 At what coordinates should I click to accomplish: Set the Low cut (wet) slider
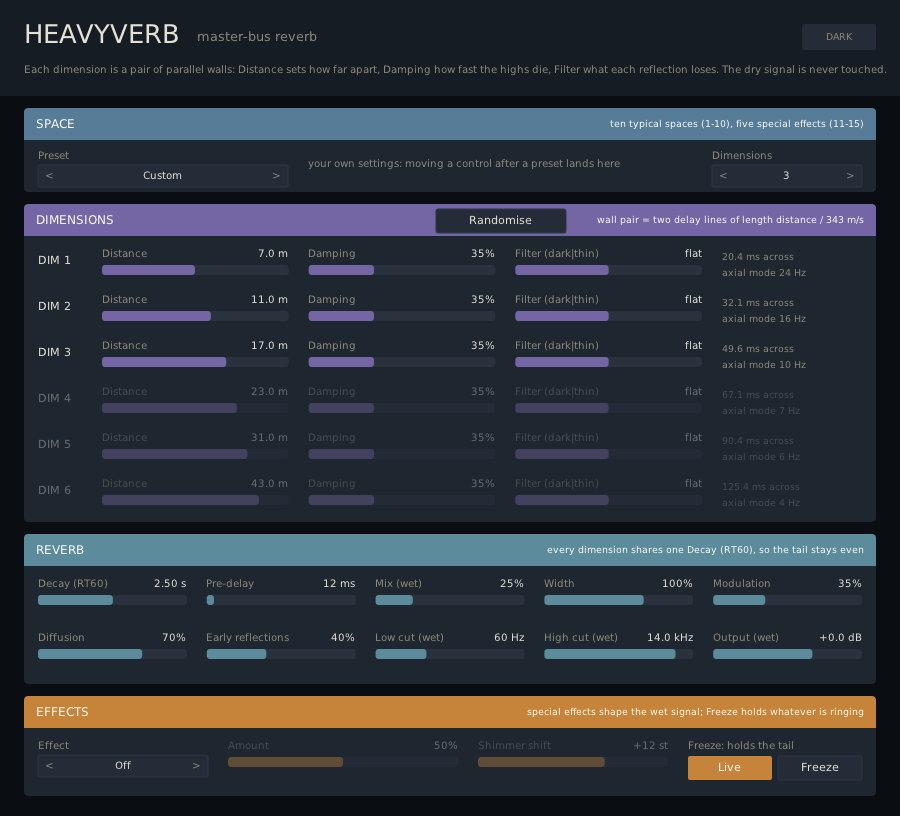pyautogui.click(x=450, y=654)
